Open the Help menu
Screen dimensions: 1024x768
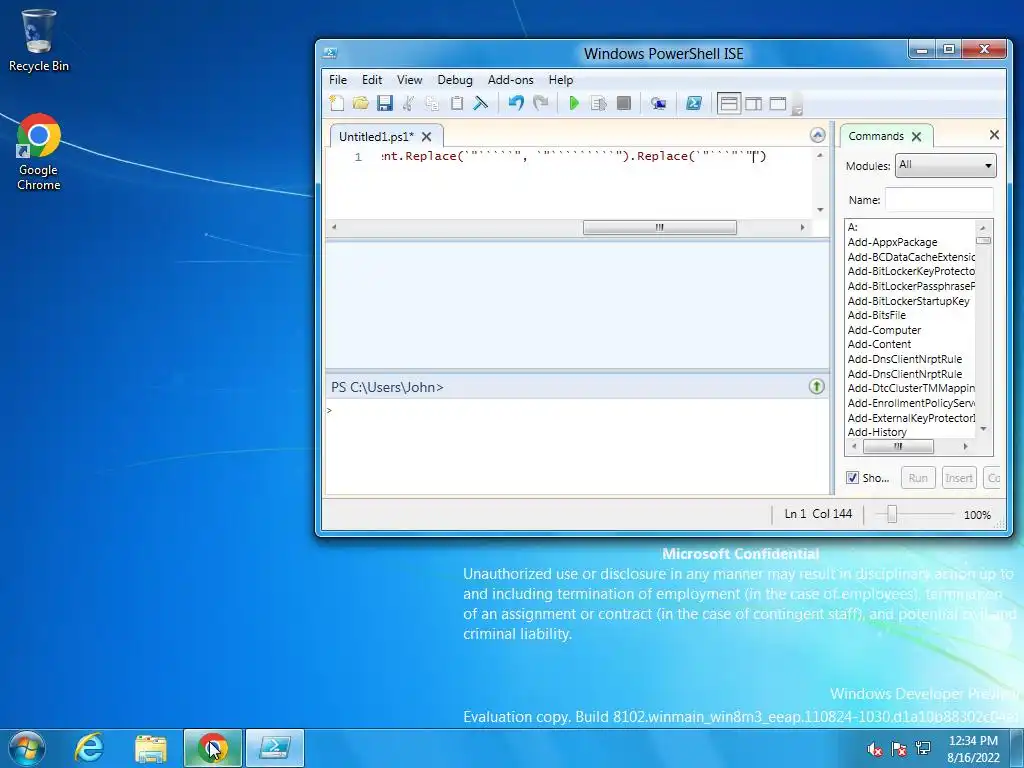(x=560, y=80)
